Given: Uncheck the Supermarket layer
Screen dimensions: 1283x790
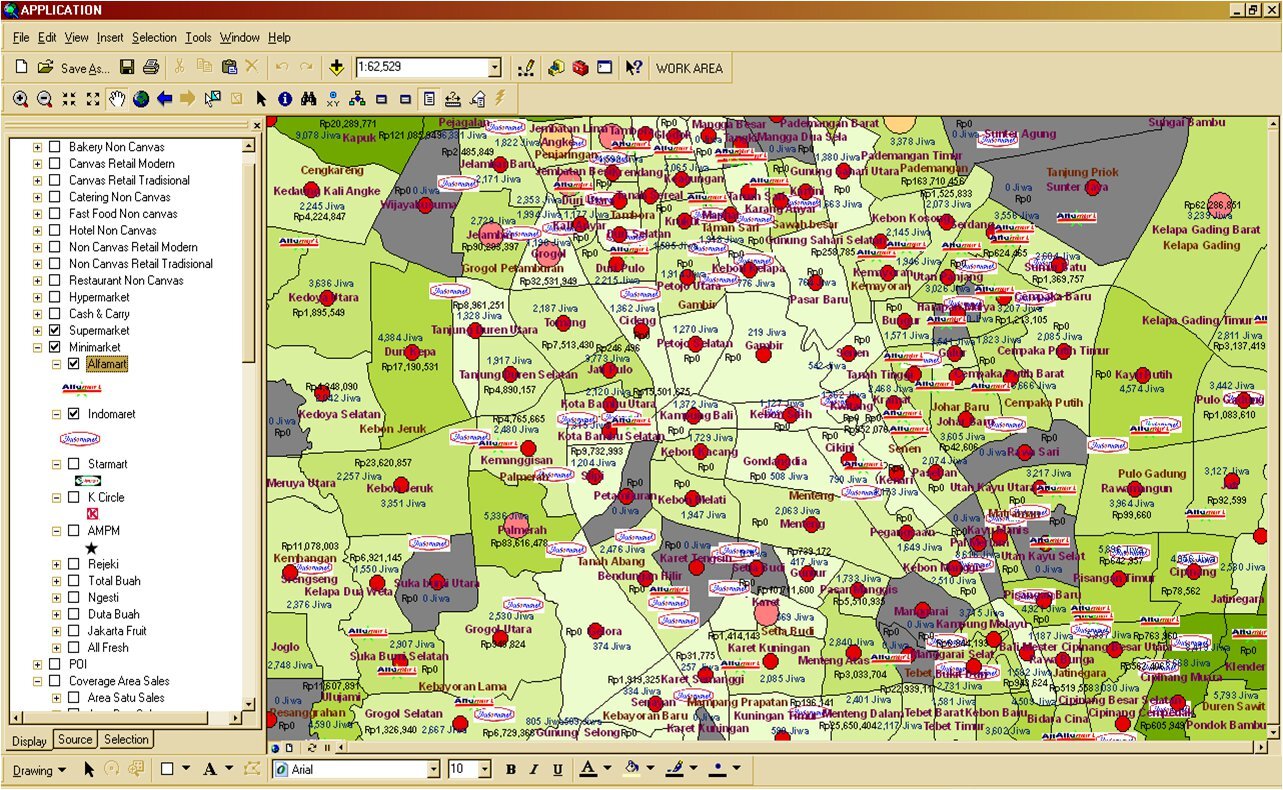Looking at the screenshot, I should [55, 331].
